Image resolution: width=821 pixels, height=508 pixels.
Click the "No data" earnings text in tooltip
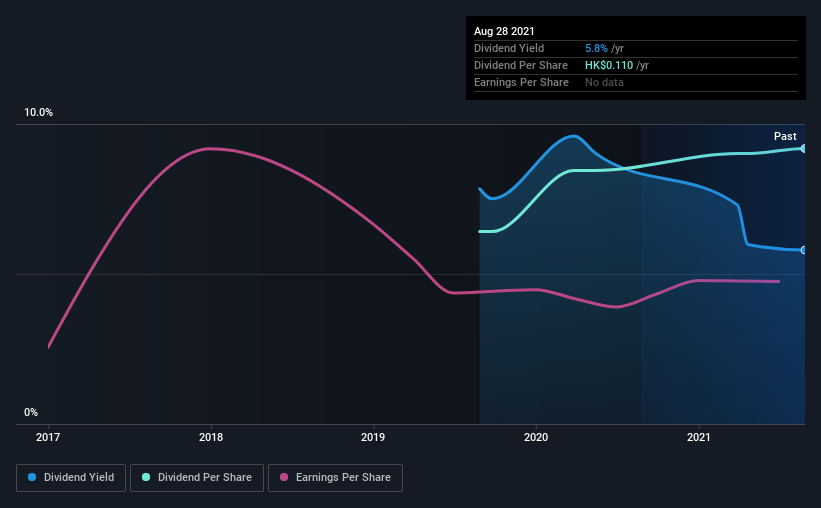point(604,82)
